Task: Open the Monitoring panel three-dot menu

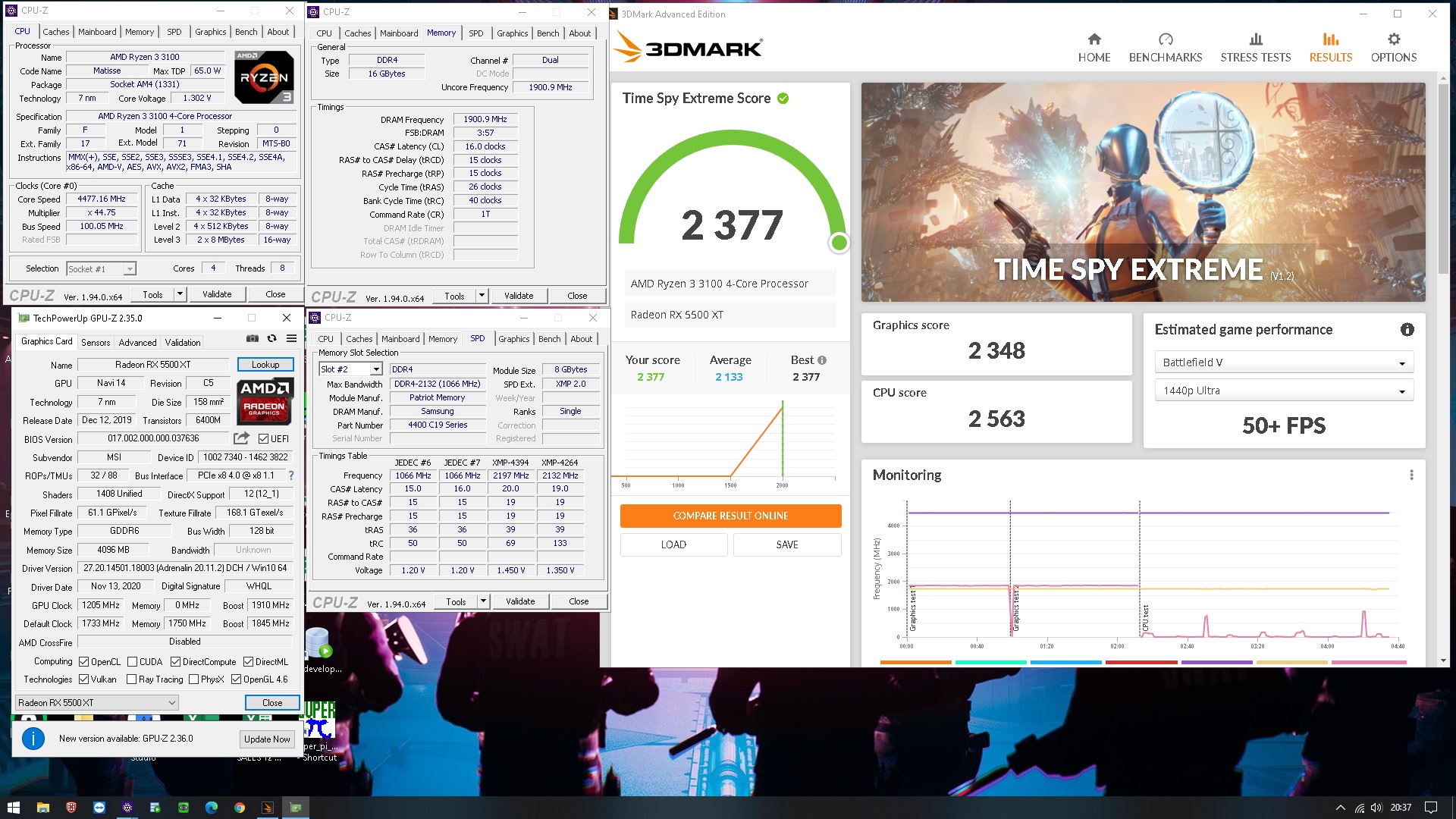Action: tap(1411, 475)
